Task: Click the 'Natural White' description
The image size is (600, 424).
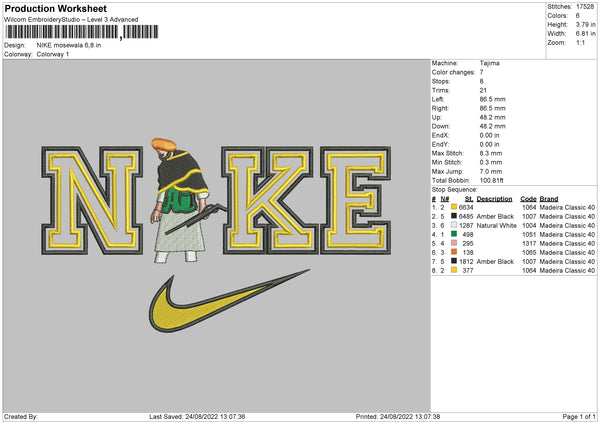Action: (x=497, y=225)
